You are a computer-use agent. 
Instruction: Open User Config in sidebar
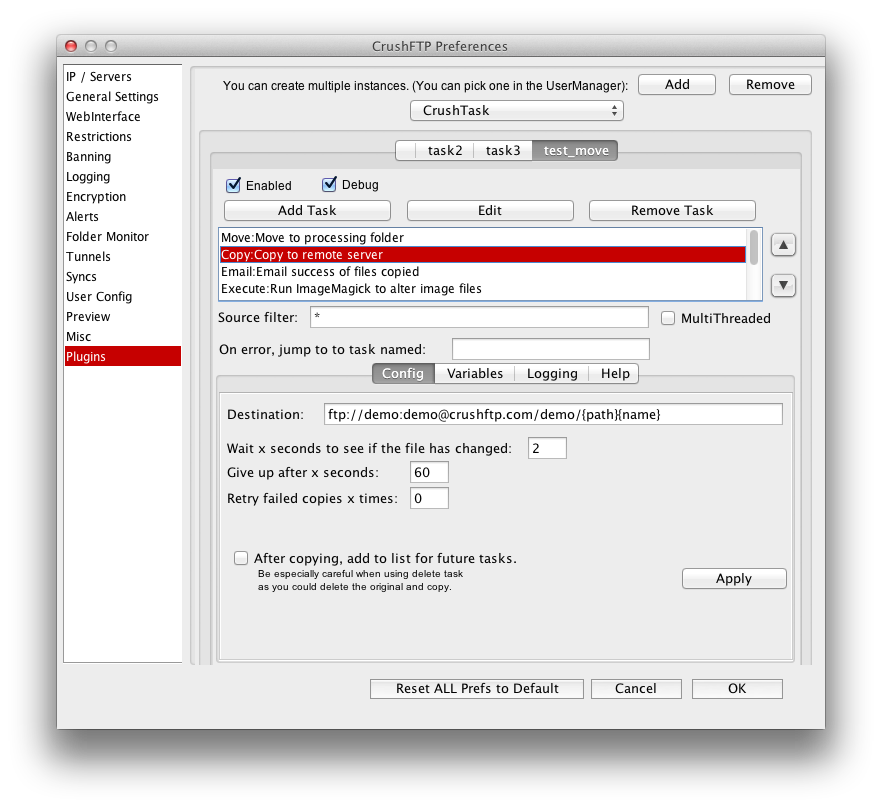[123, 297]
